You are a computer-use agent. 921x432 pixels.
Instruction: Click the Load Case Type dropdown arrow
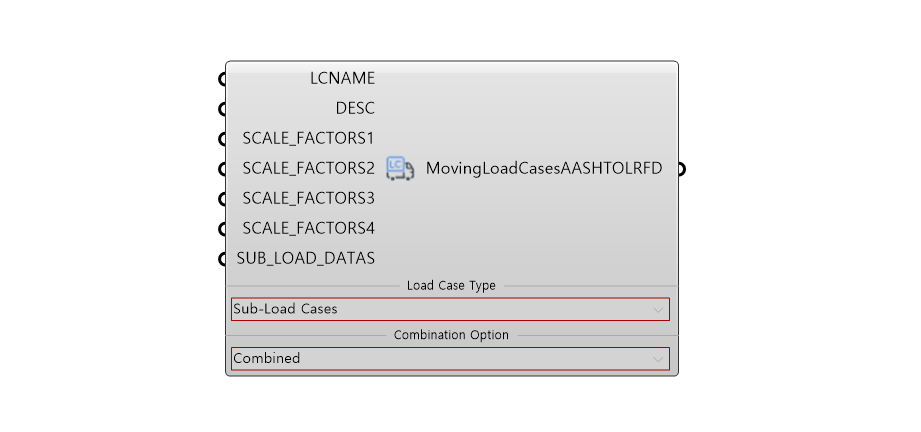(x=658, y=310)
